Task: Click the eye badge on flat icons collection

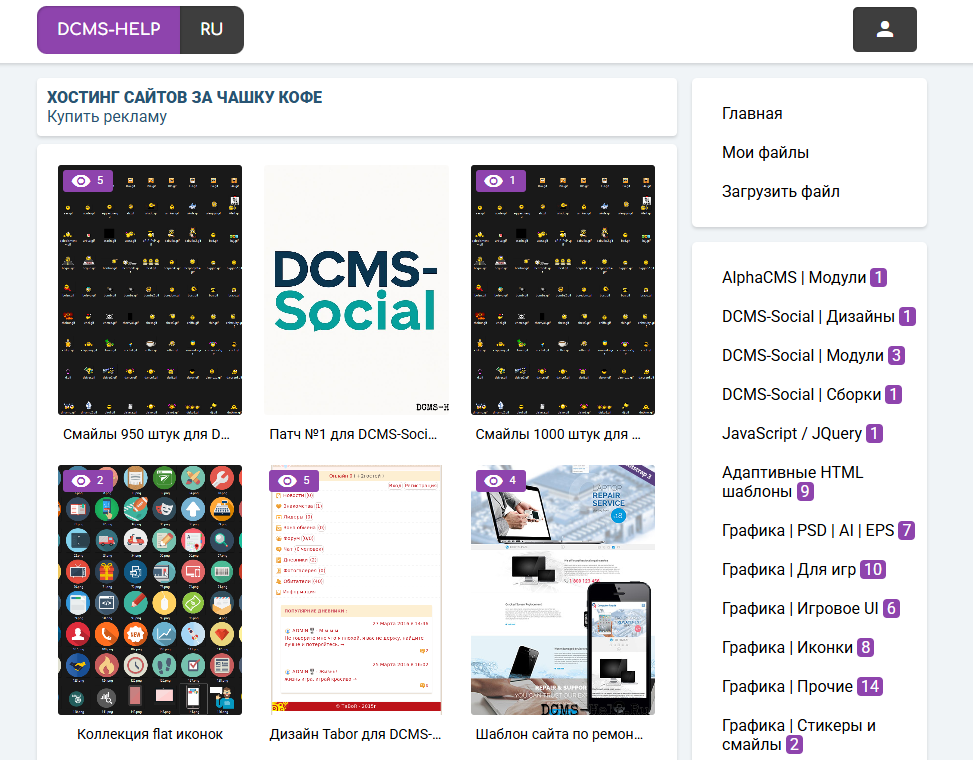Action: [88, 480]
